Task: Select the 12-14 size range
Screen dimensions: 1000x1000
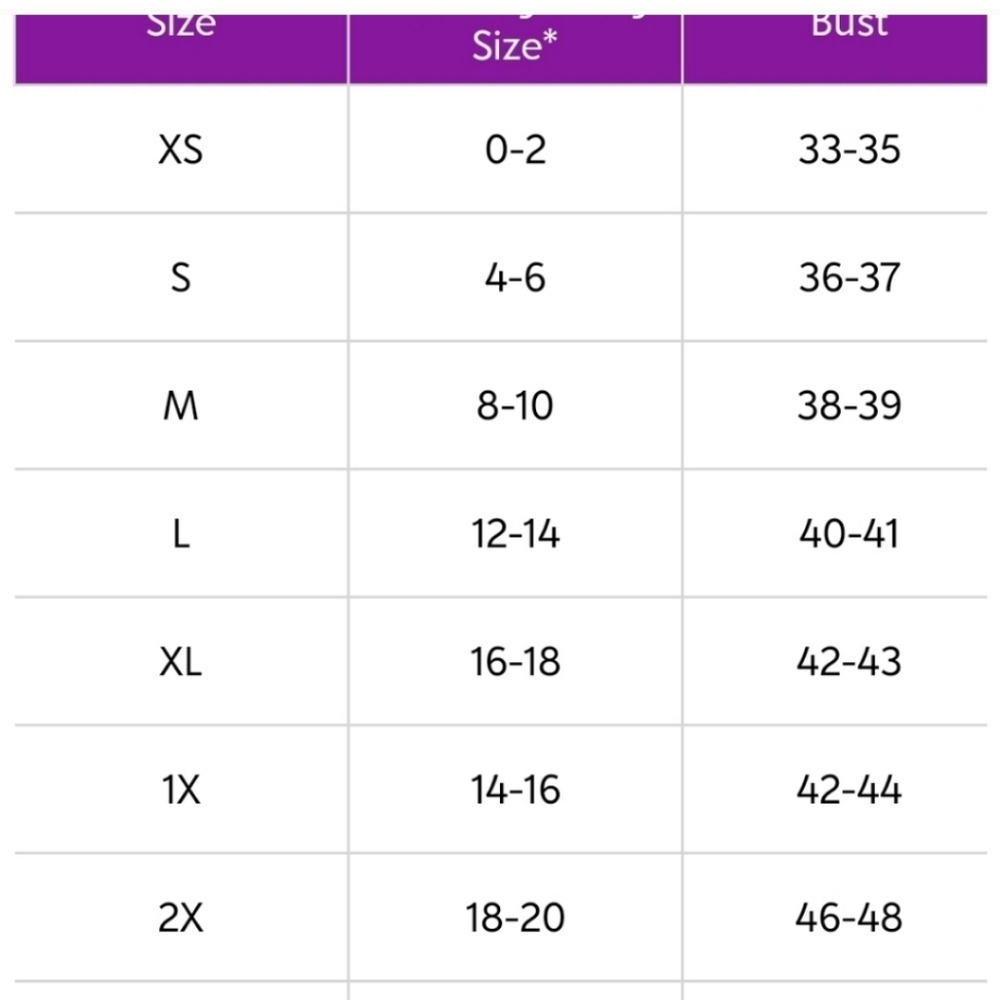Action: point(515,534)
